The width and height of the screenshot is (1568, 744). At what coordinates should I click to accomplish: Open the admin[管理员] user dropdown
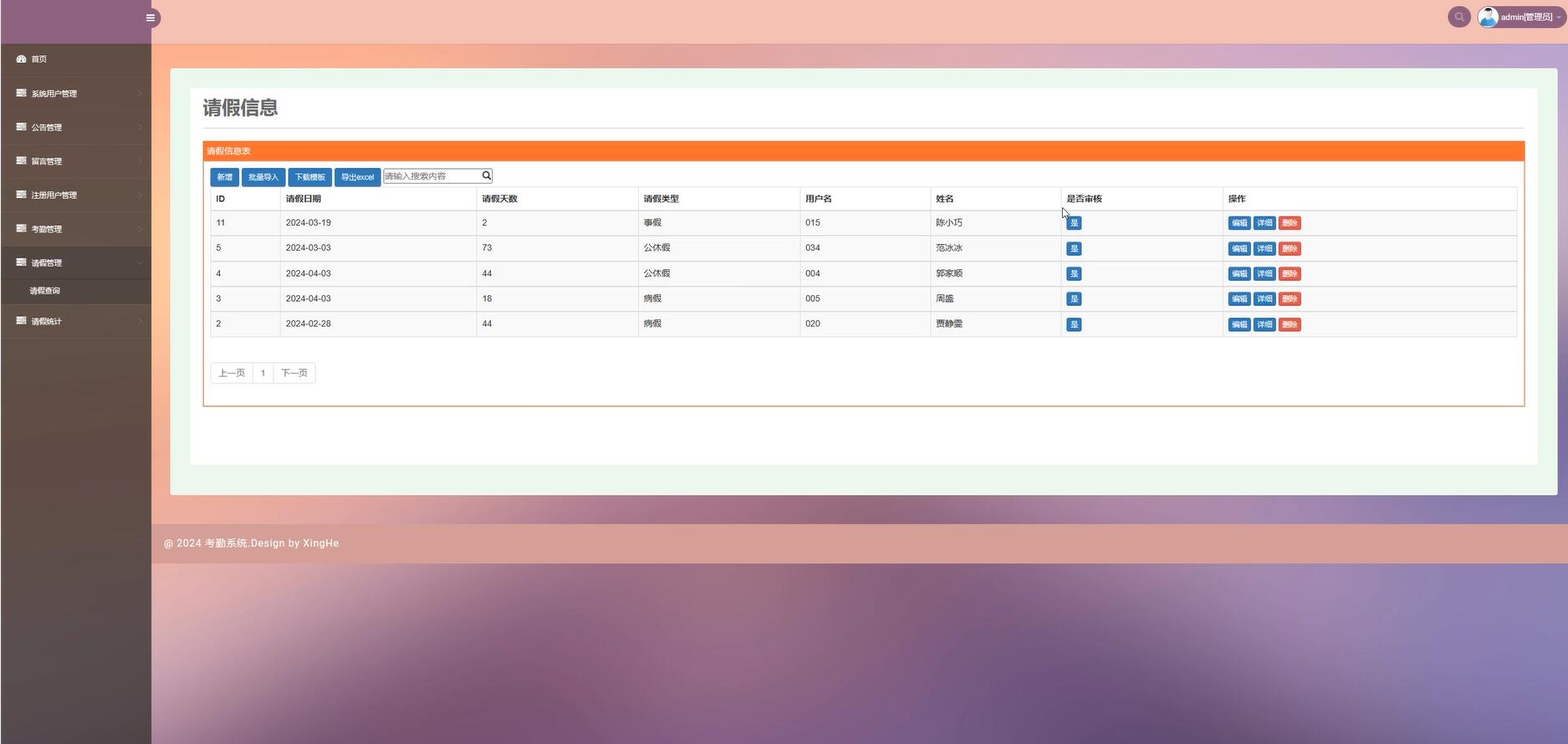[x=1521, y=17]
